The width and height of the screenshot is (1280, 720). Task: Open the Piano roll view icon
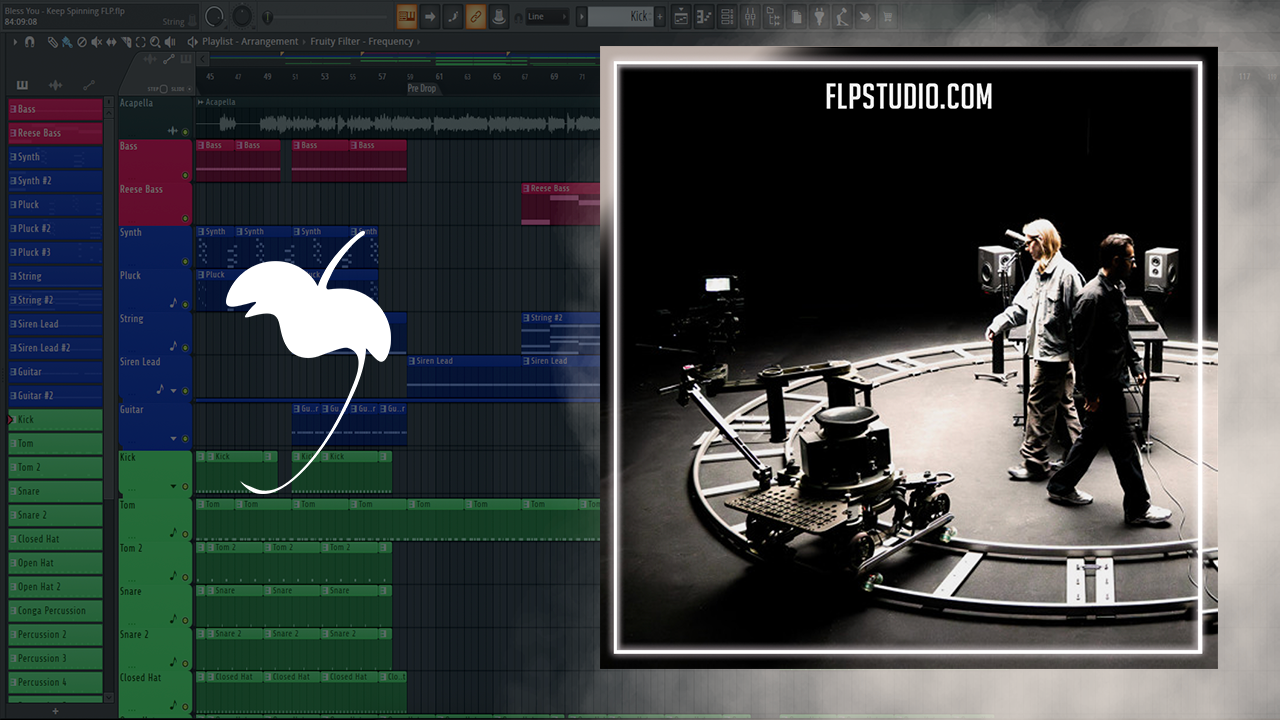[704, 17]
